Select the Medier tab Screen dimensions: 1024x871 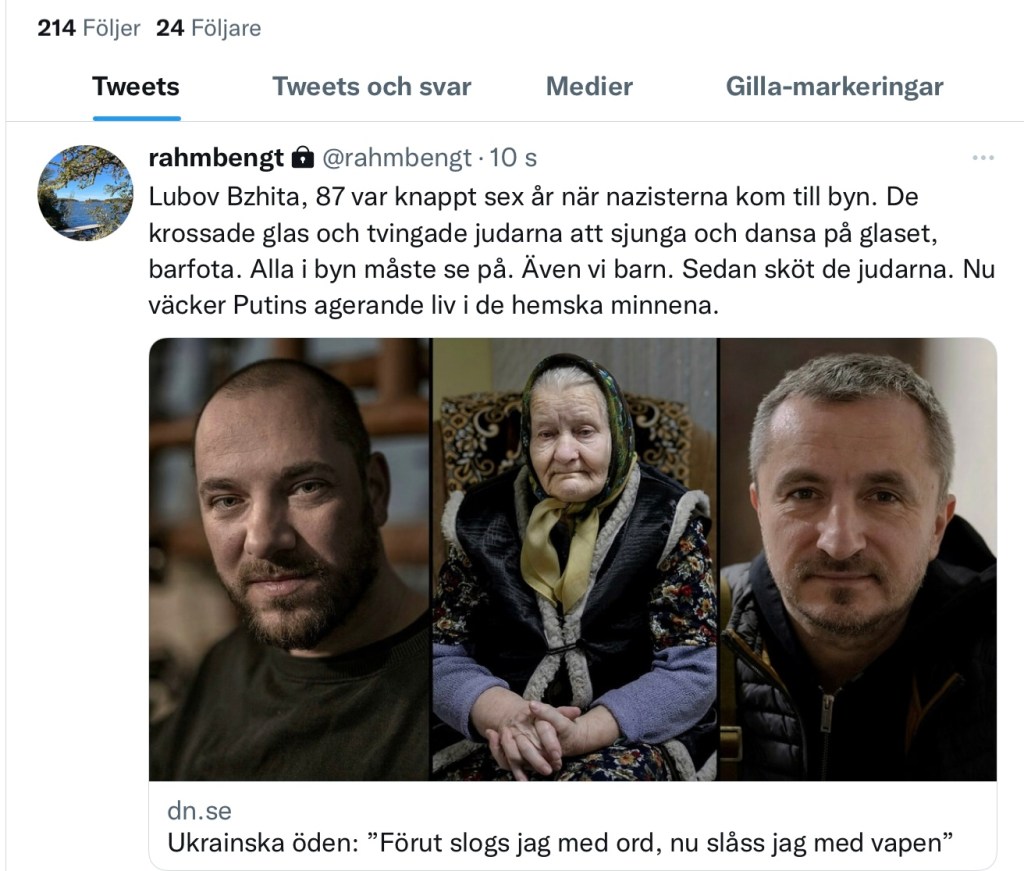[589, 86]
